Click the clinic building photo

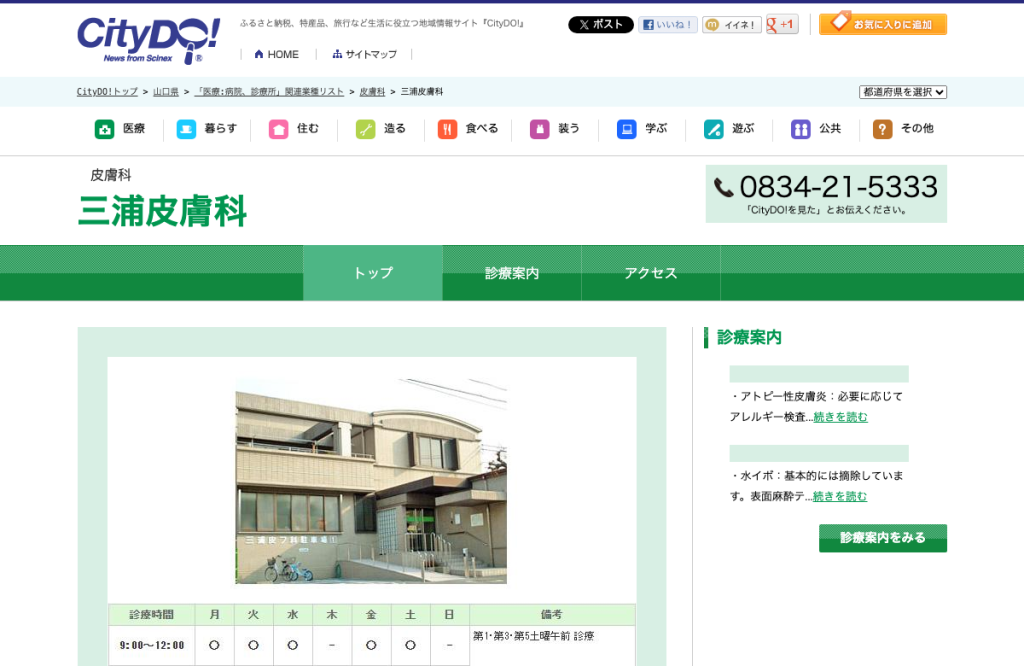coord(371,481)
